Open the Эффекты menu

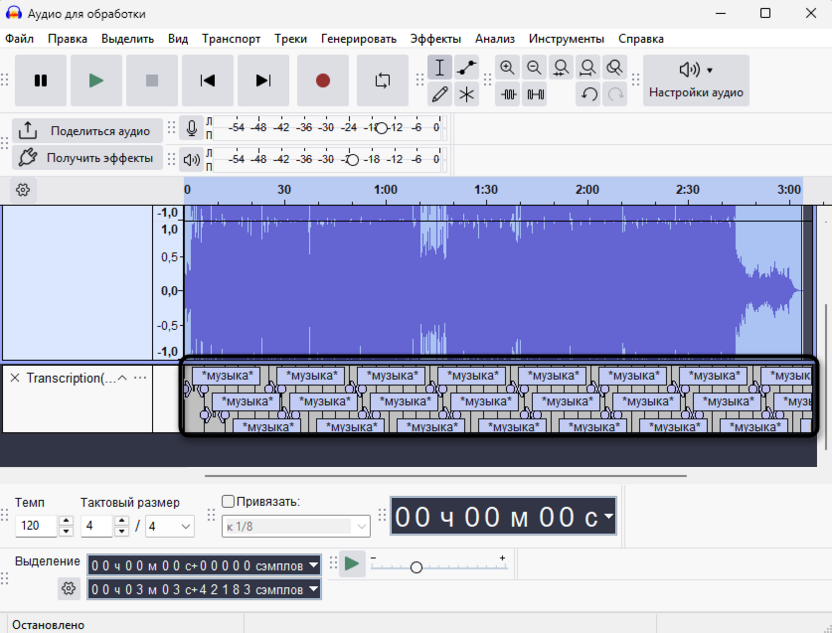pyautogui.click(x=435, y=39)
